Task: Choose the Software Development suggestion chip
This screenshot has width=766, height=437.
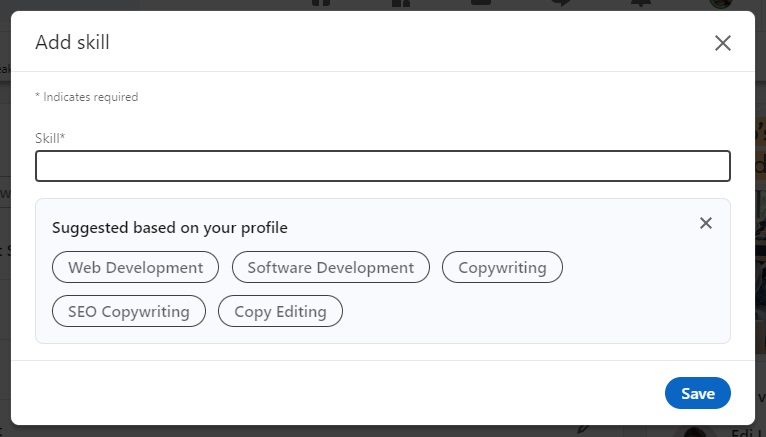Action: pyautogui.click(x=330, y=268)
